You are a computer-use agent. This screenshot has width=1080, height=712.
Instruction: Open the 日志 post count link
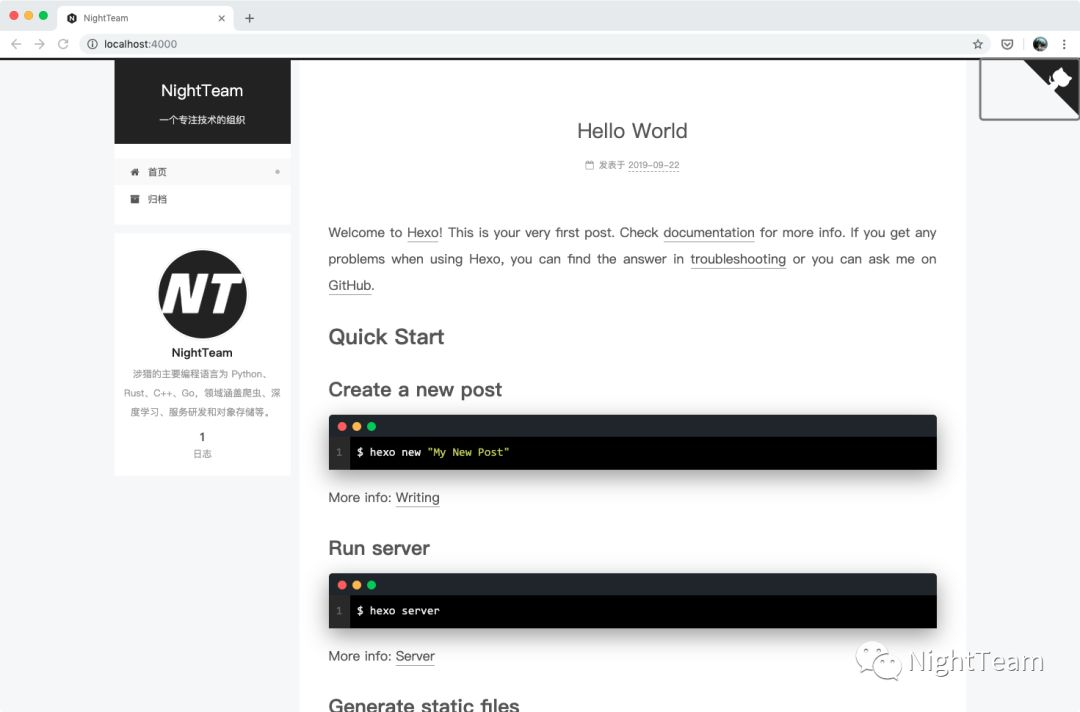tap(202, 445)
